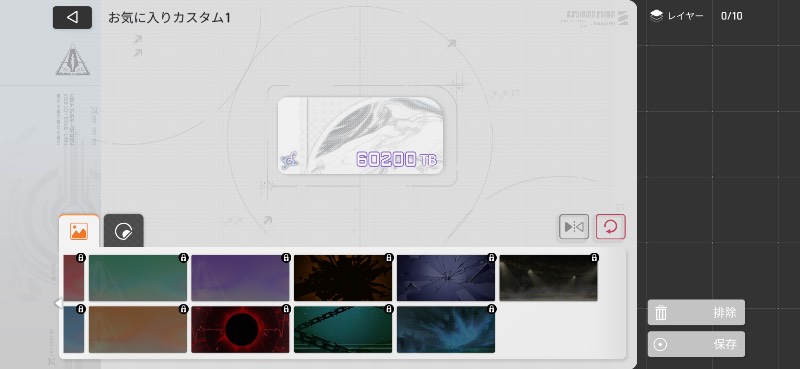Go back using the left arrow button
This screenshot has width=800, height=369.
pos(72,17)
